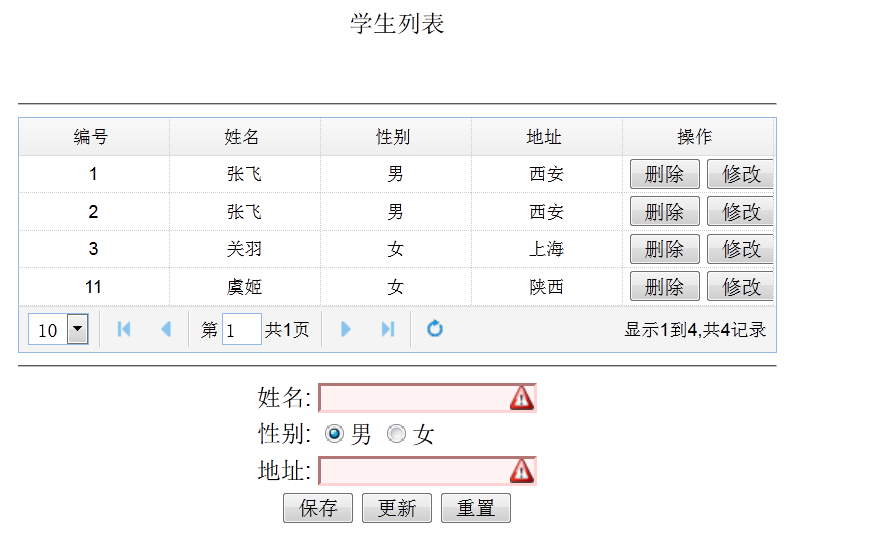Delete student 1 with 删除 button
The width and height of the screenshot is (883, 555).
(665, 174)
